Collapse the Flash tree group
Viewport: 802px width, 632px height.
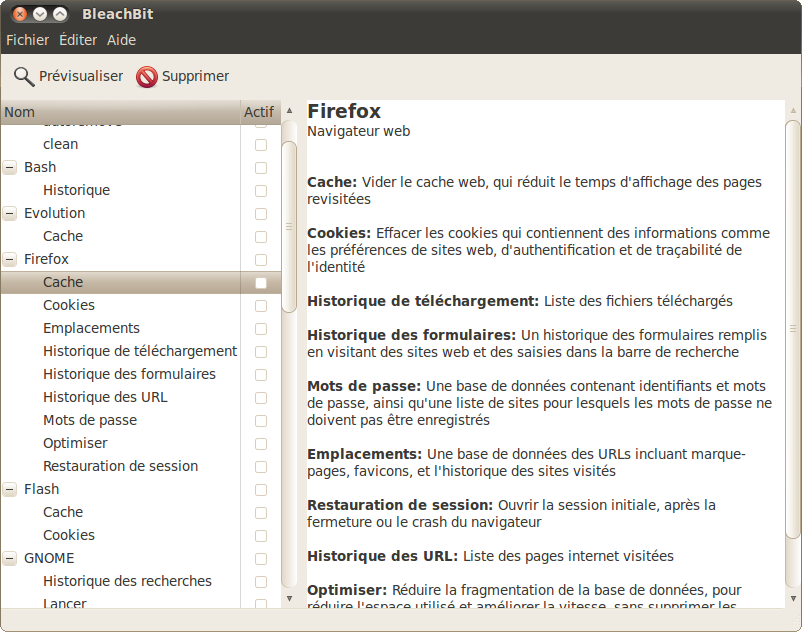[10, 490]
